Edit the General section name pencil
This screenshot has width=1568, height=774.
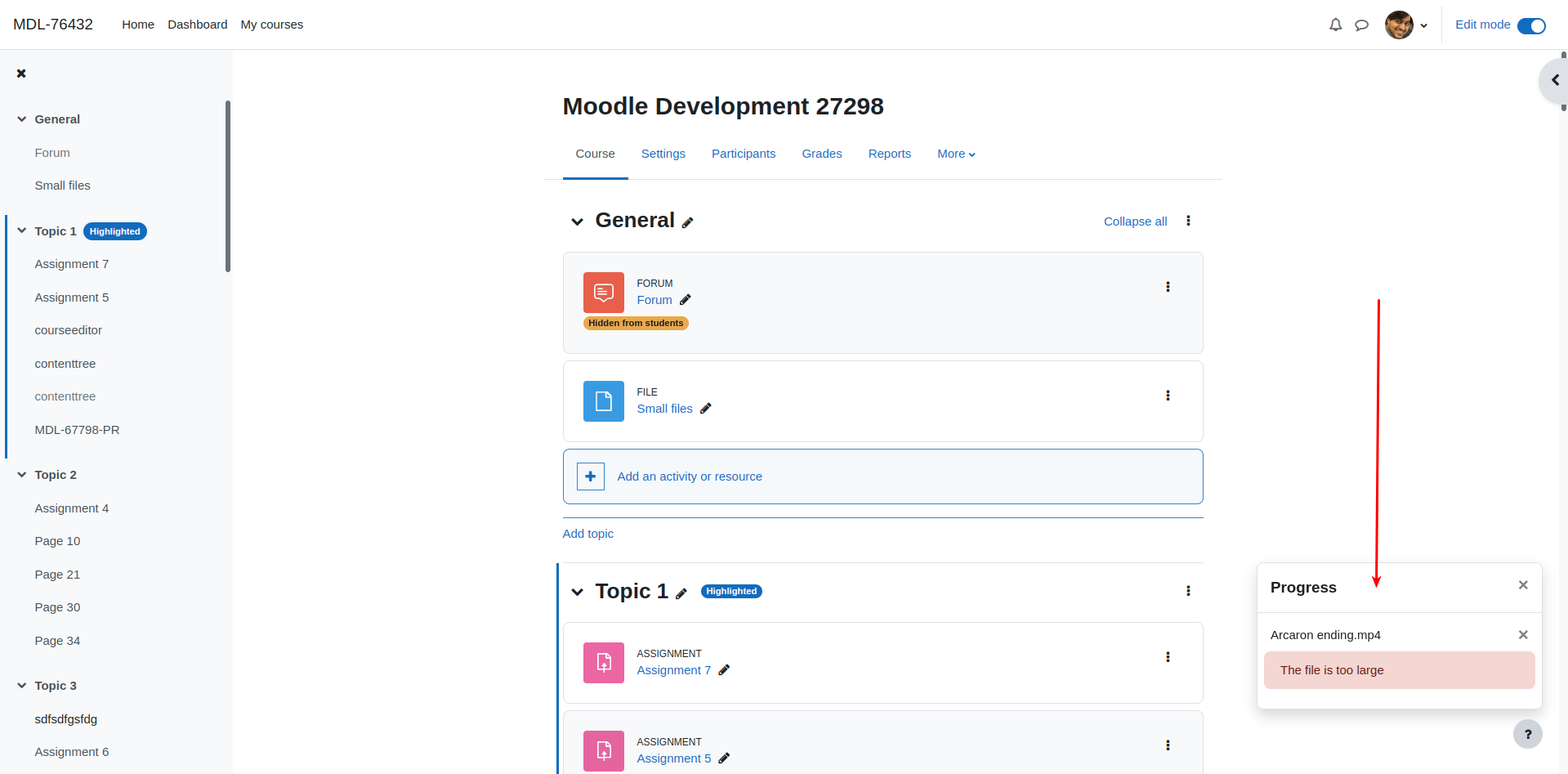[688, 222]
